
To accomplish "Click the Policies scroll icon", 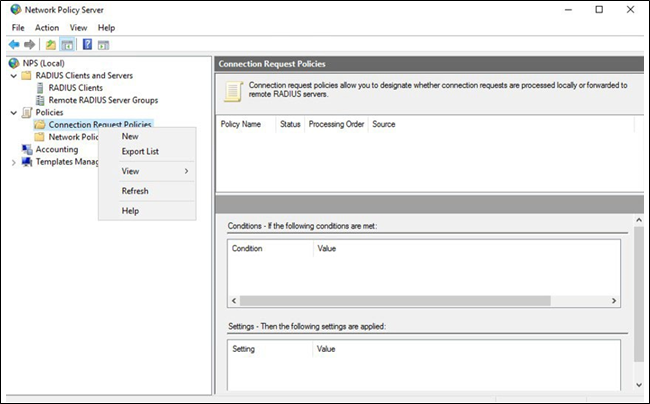I will pyautogui.click(x=27, y=112).
